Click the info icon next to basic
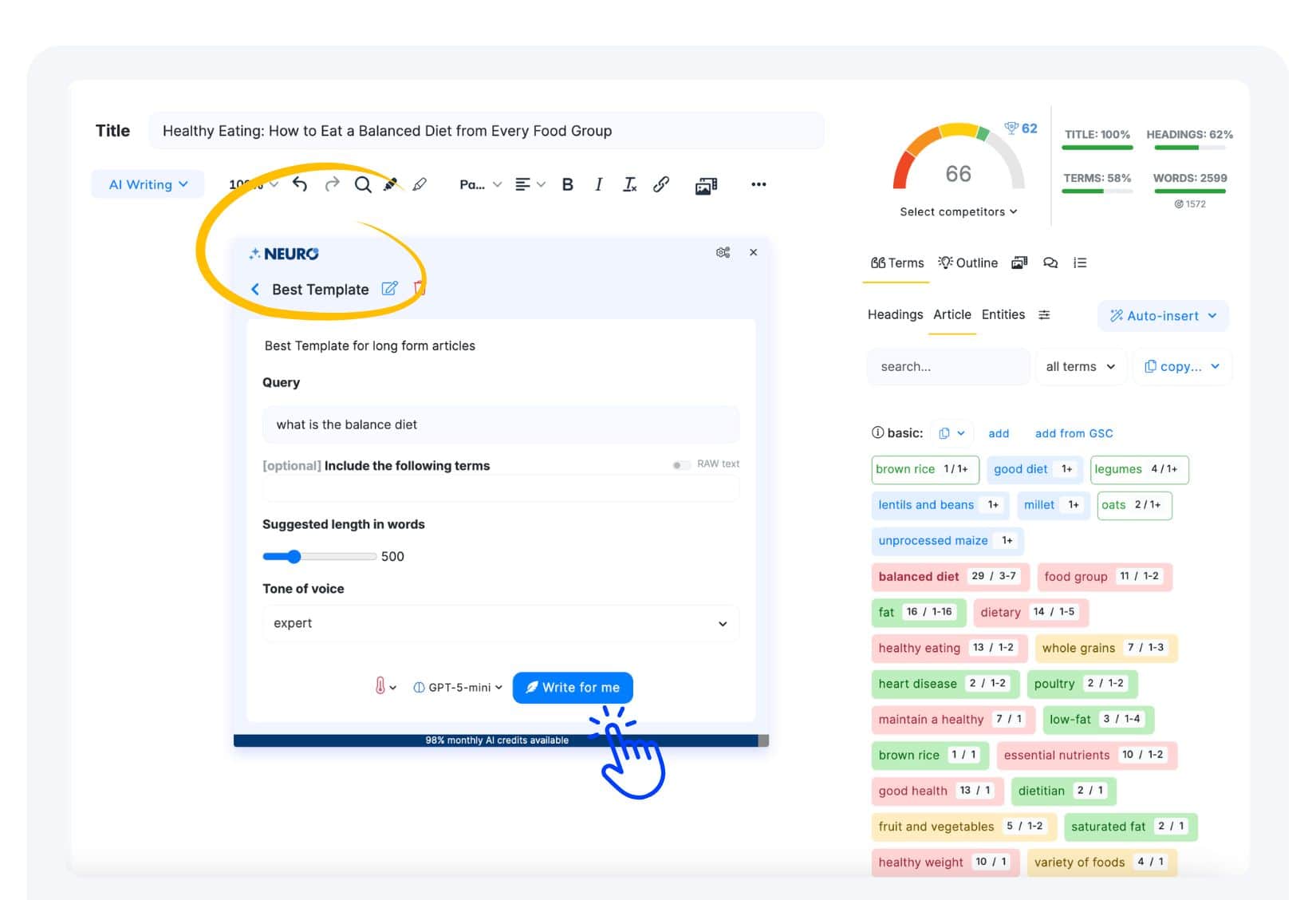The height and width of the screenshot is (900, 1316). (877, 432)
